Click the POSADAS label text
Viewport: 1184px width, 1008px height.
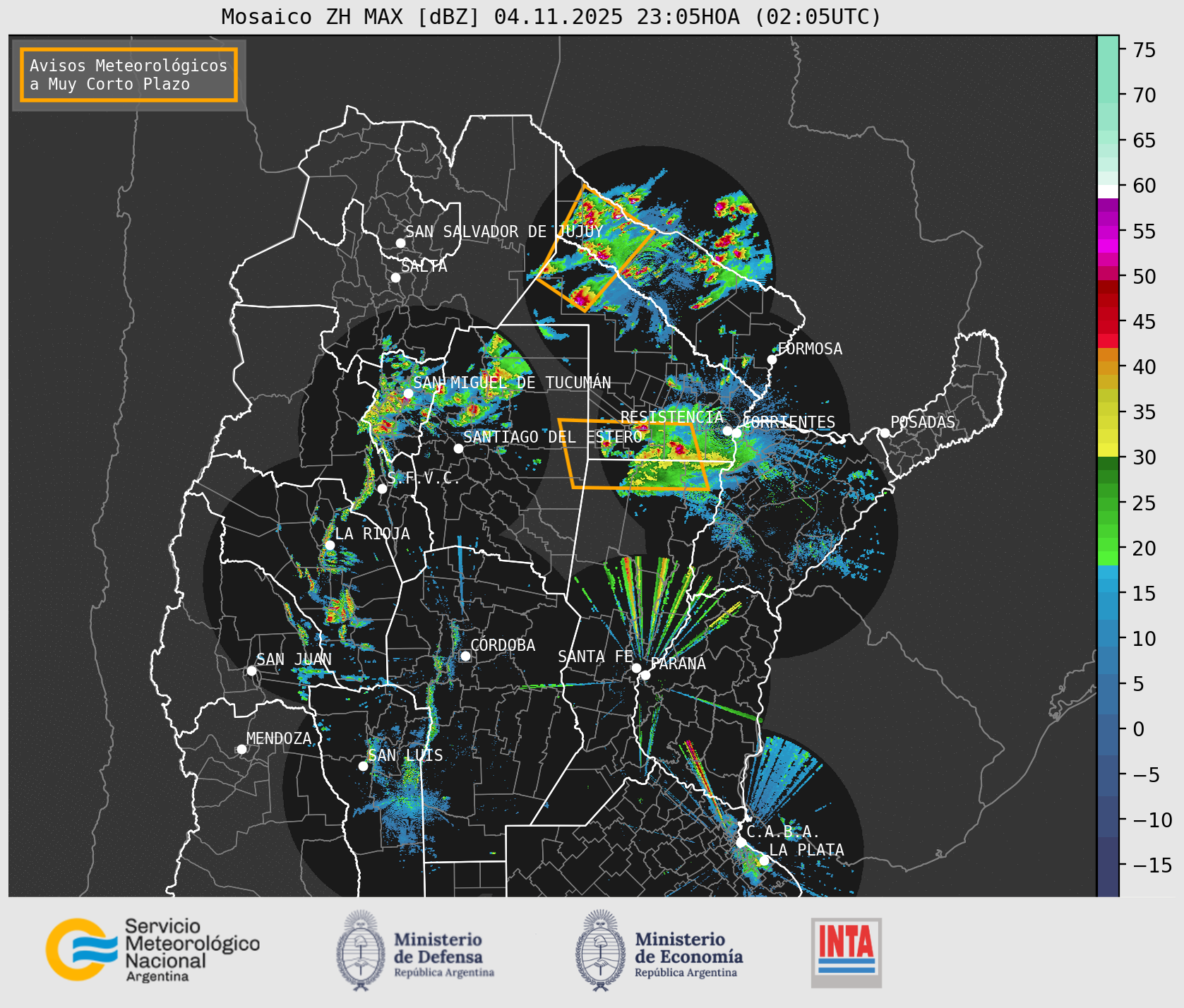click(923, 422)
